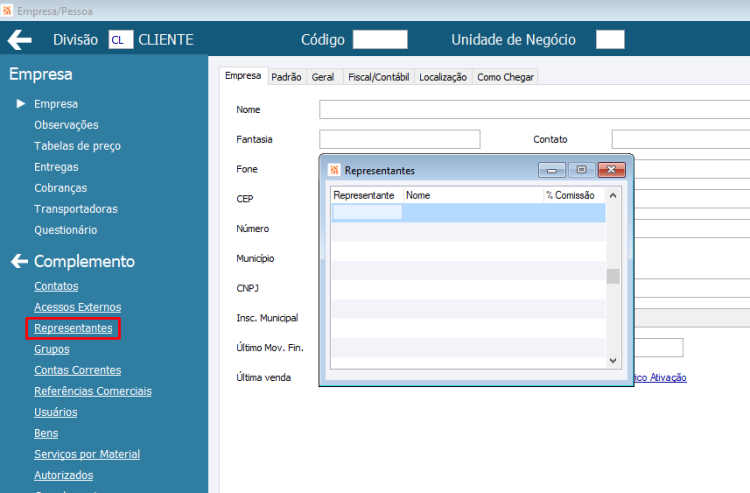Open the Fiscal/Contábil tab
Image resolution: width=750 pixels, height=493 pixels.
(378, 77)
